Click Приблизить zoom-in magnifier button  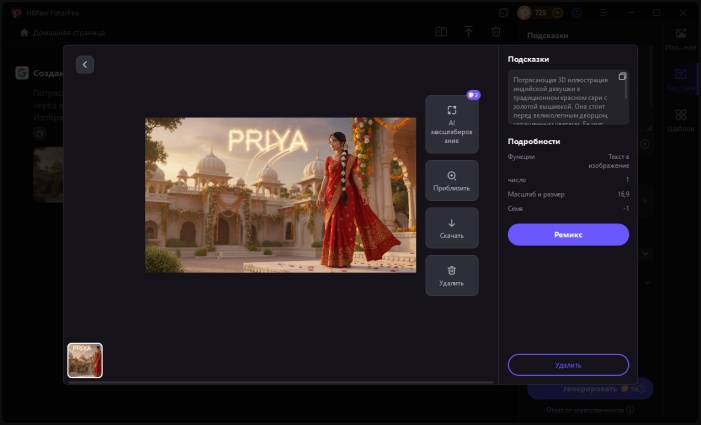(451, 180)
